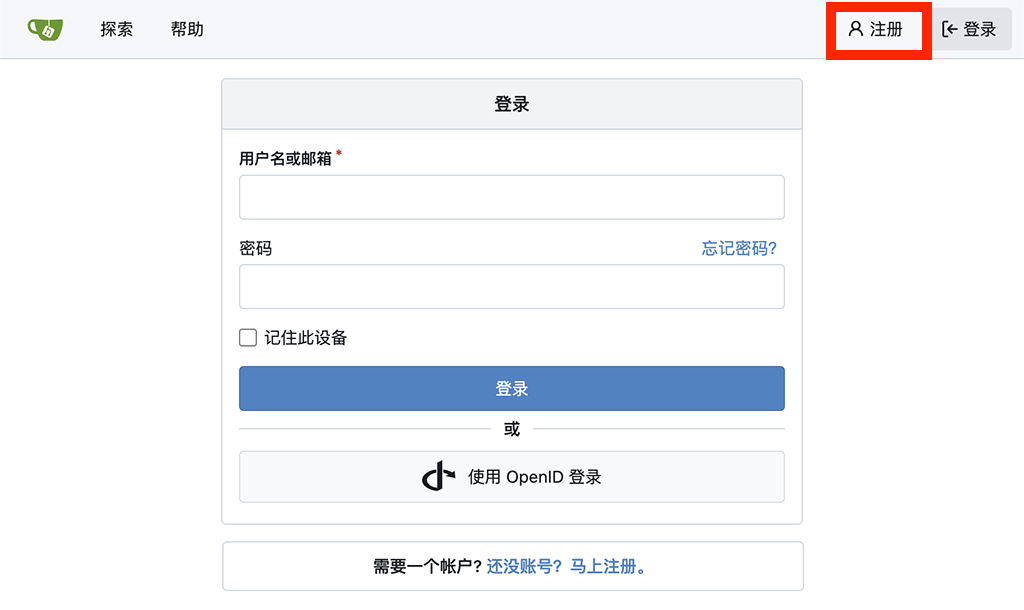Click the person icon on the 注册 button

pyautogui.click(x=856, y=29)
